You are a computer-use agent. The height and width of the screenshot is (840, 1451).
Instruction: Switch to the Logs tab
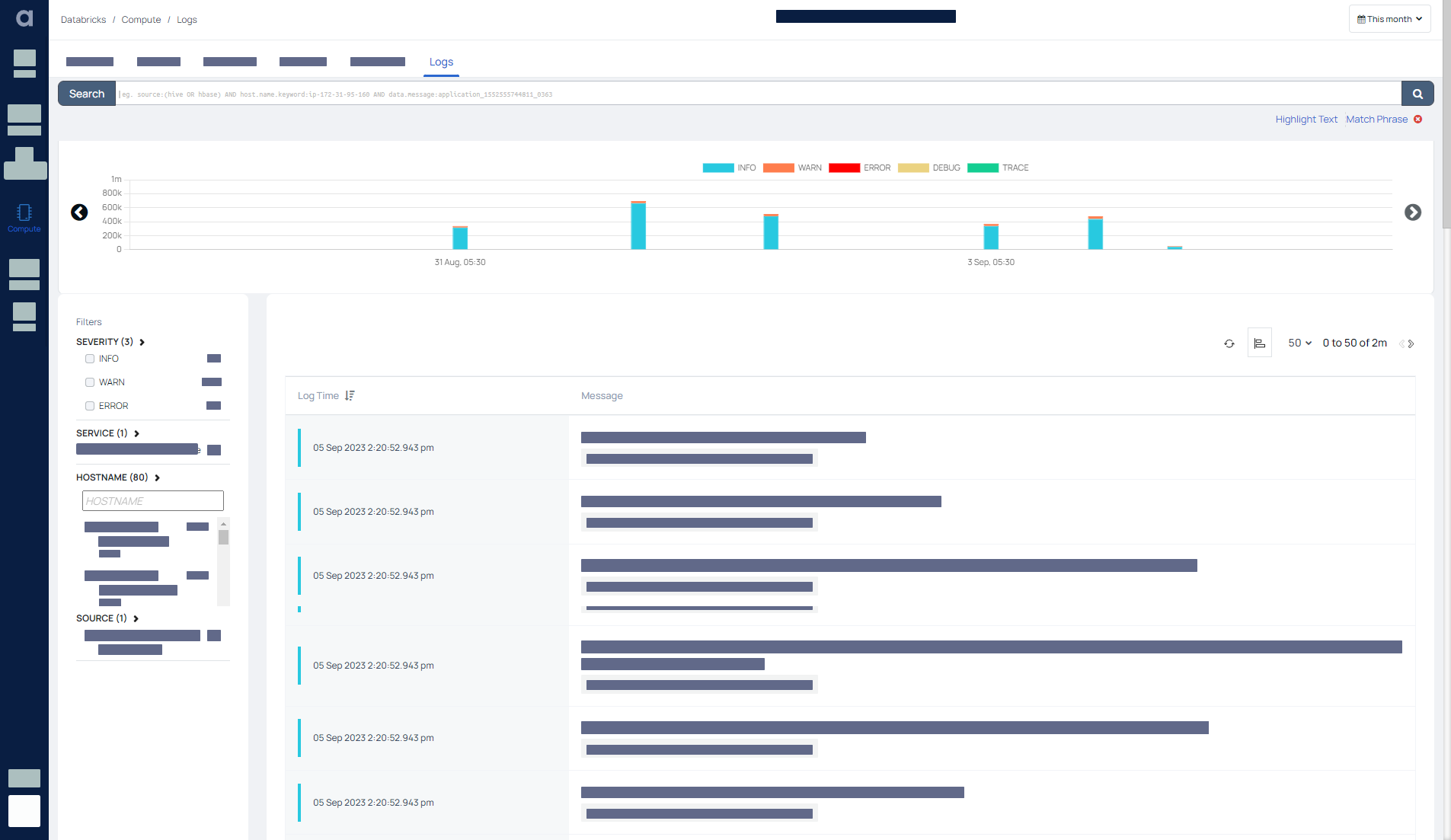click(x=441, y=62)
